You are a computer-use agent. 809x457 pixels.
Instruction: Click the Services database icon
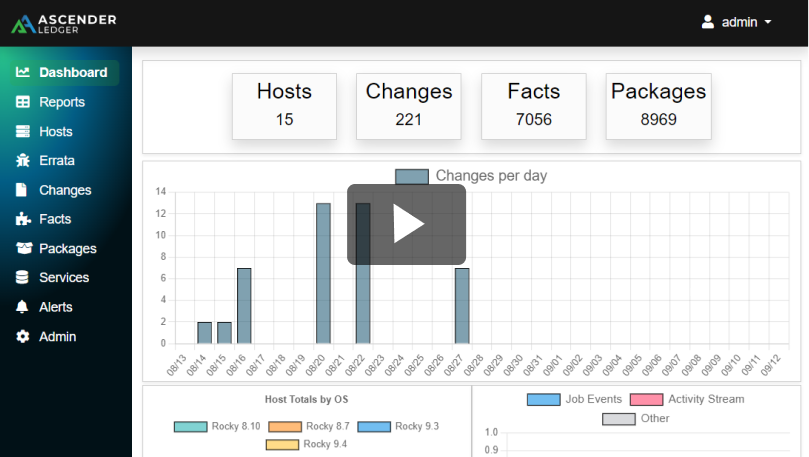(22, 278)
